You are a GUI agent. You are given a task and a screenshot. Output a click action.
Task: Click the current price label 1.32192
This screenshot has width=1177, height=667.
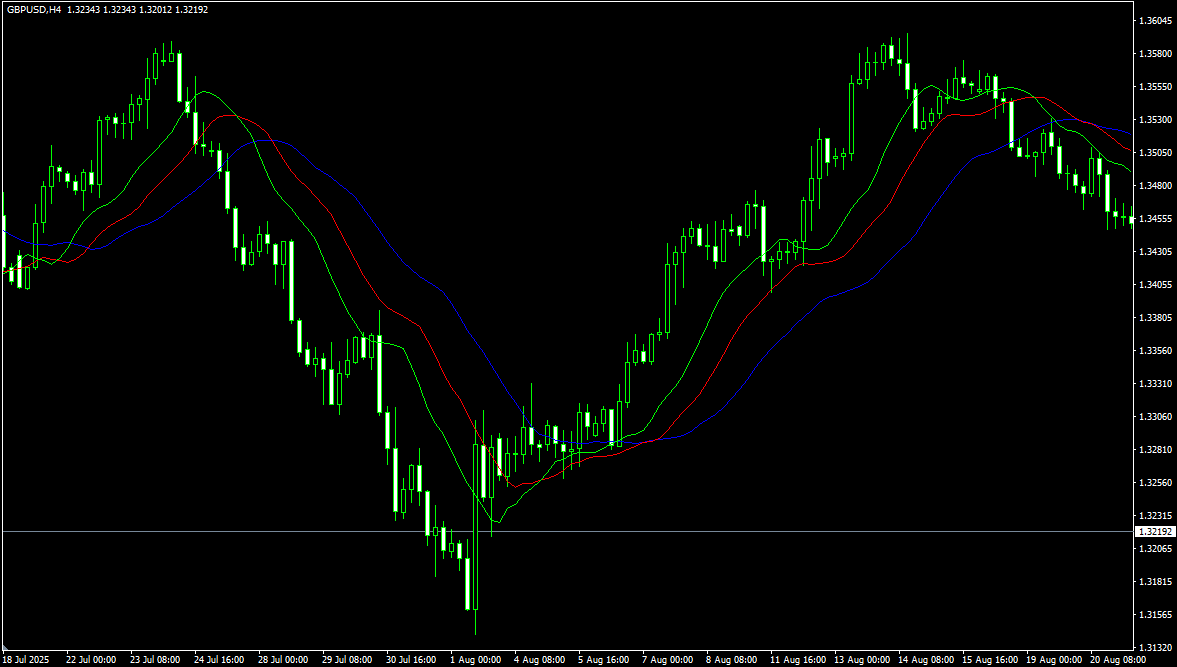(x=1155, y=532)
